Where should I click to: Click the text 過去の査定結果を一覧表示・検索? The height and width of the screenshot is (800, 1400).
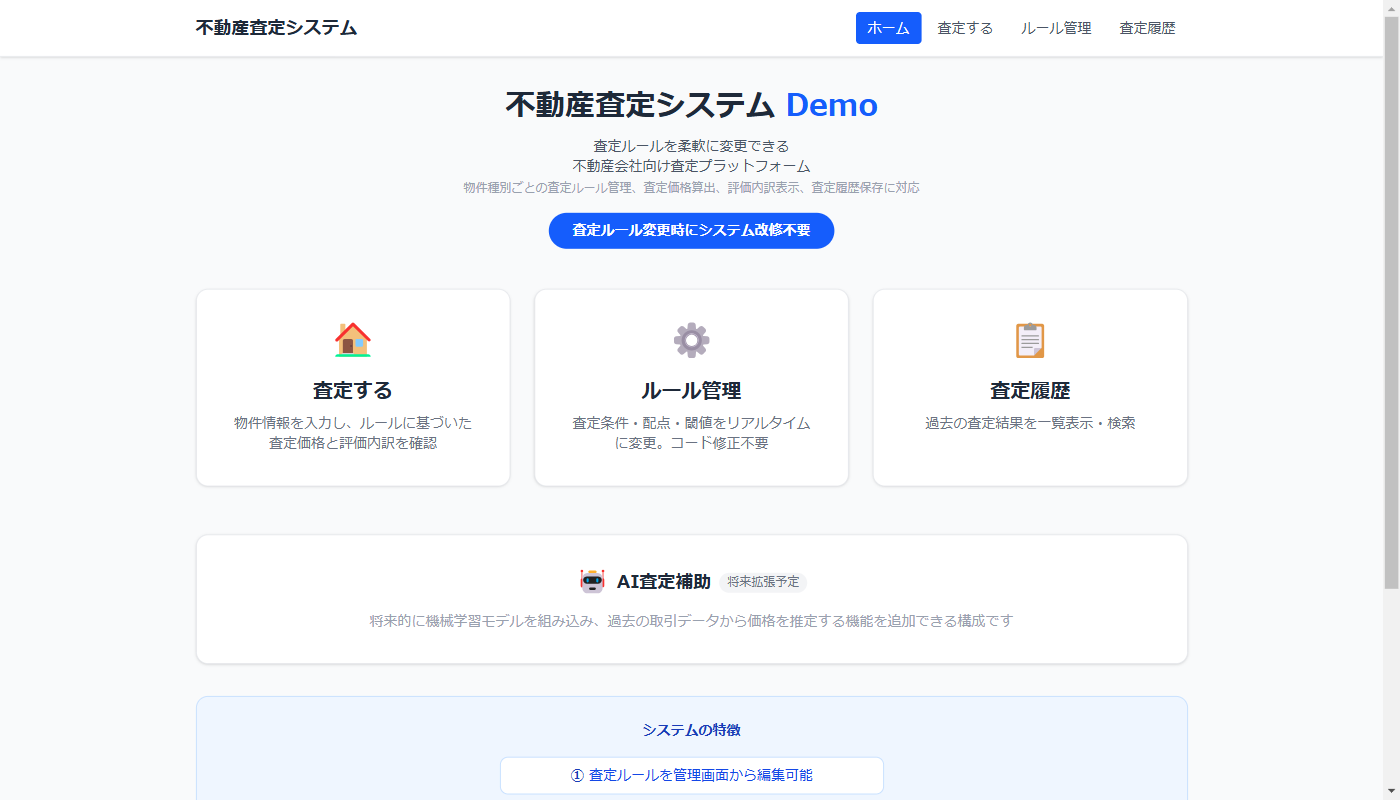(x=1030, y=423)
